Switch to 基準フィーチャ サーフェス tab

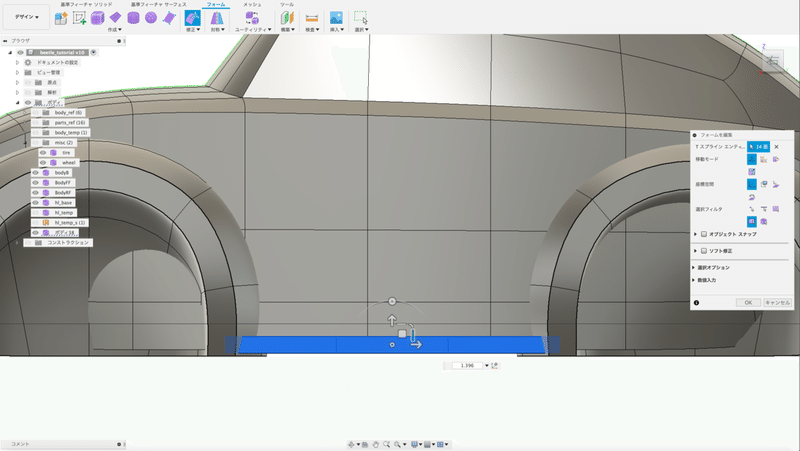pos(158,4)
